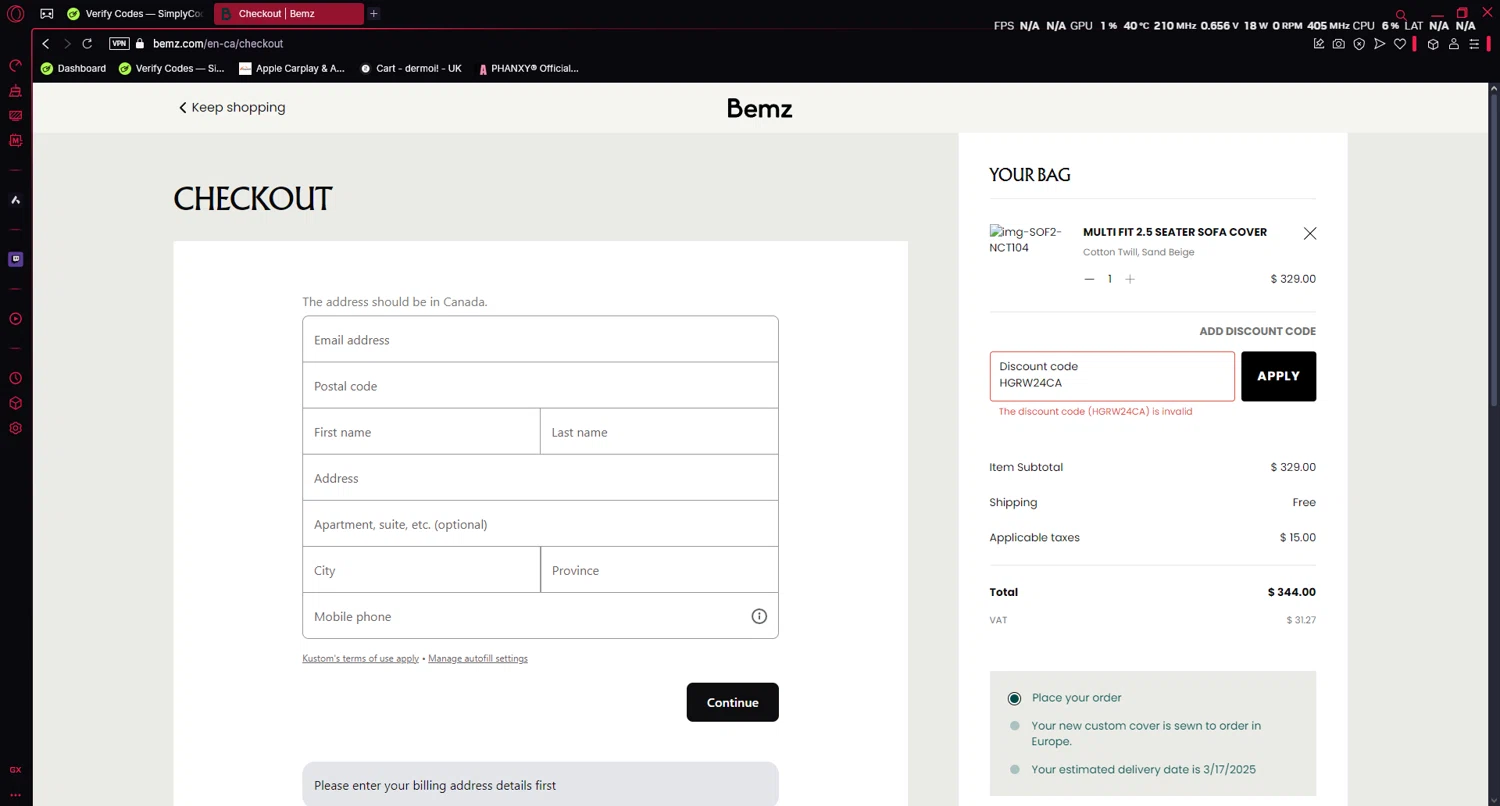Screen dimensions: 1500x806
Task: Focus the Apartment, suite field
Action: coord(540,524)
